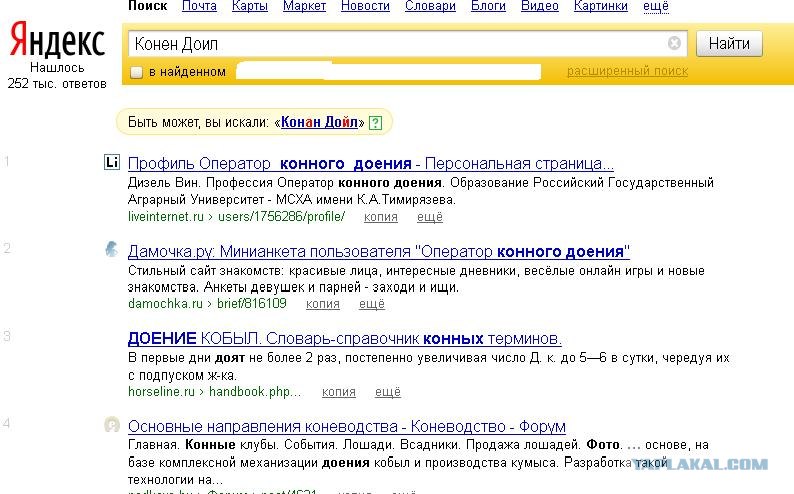Open cached 'копия' of the liveinternet.ru result
Image resolution: width=794 pixels, height=494 pixels.
pos(381,217)
